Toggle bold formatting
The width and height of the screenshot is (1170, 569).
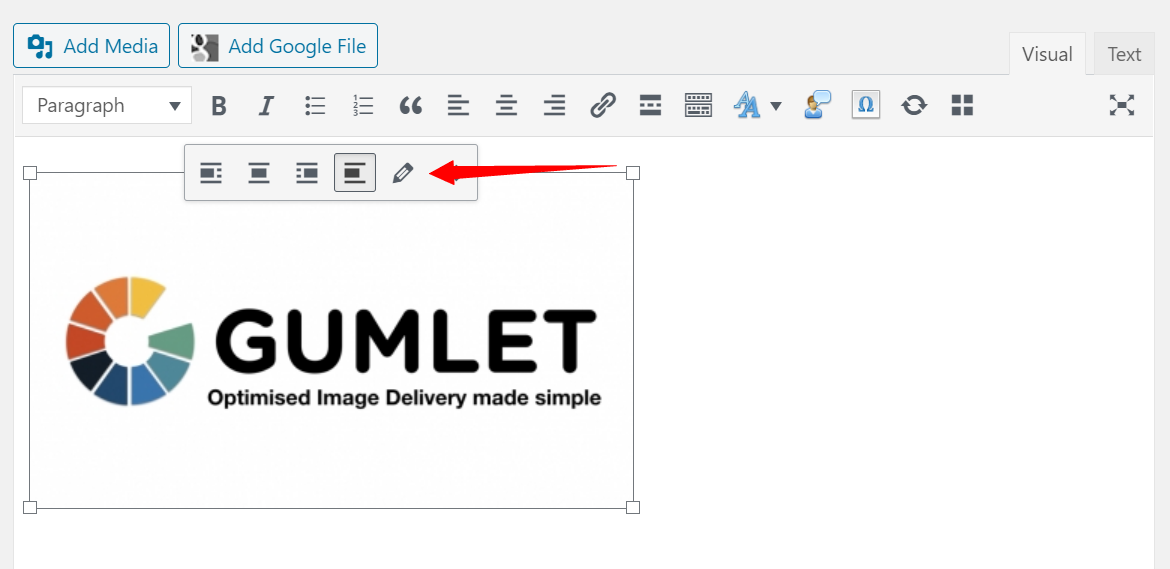click(x=219, y=105)
